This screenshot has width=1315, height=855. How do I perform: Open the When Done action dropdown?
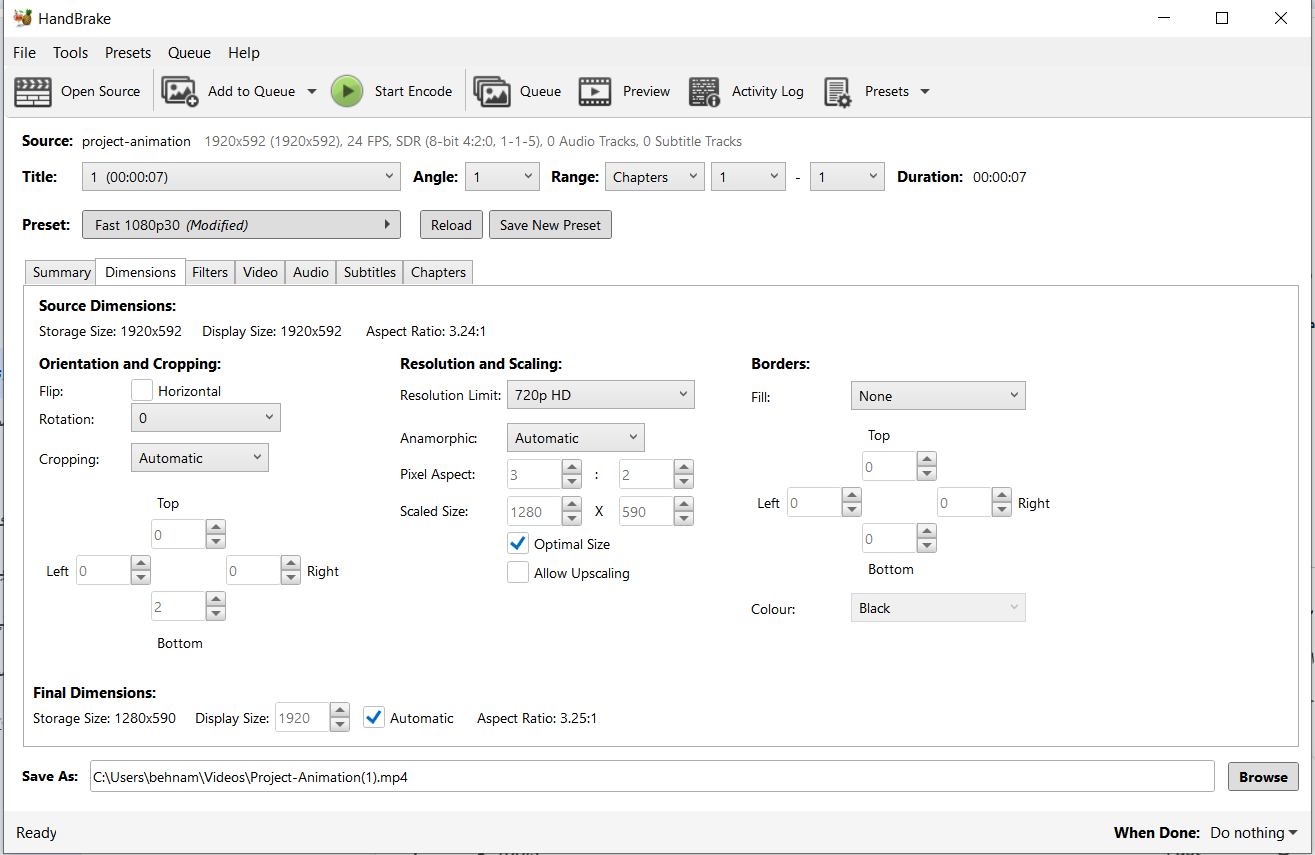point(1254,833)
